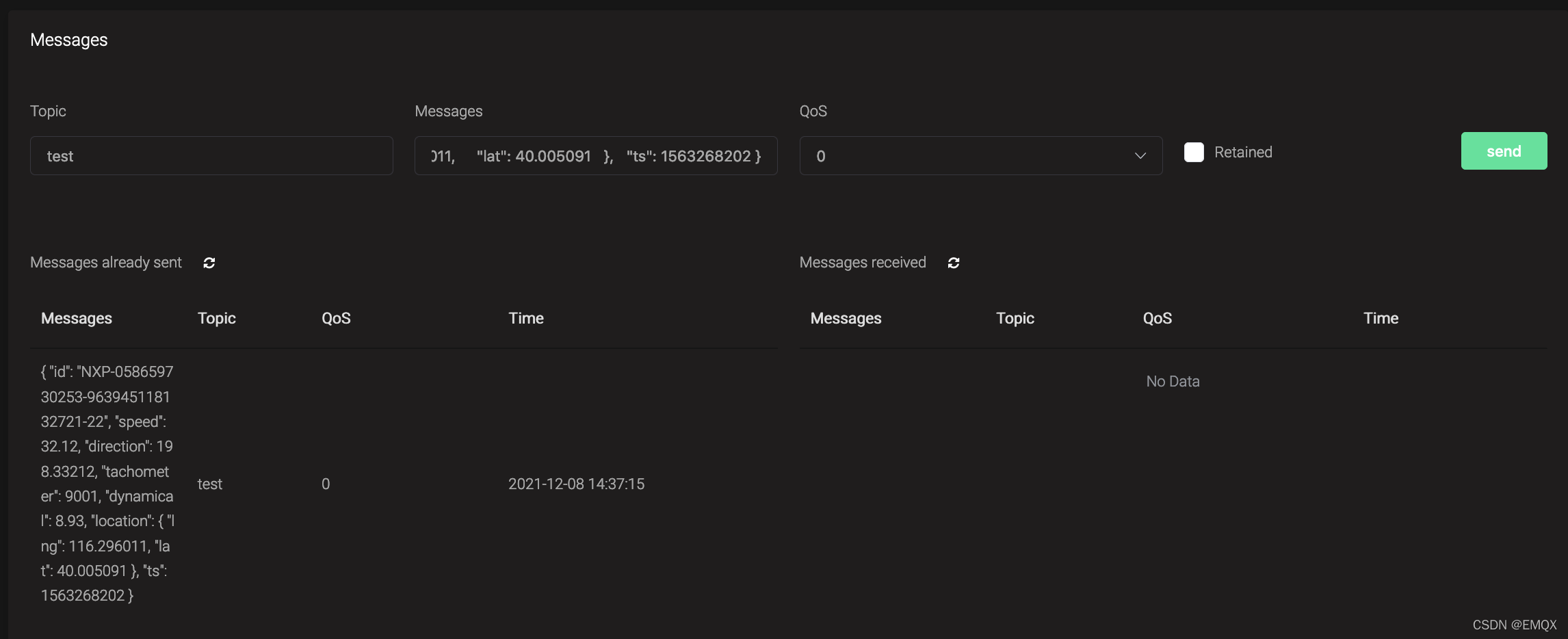The image size is (1568, 639).
Task: Click the NXP message payload text
Action: click(106, 484)
